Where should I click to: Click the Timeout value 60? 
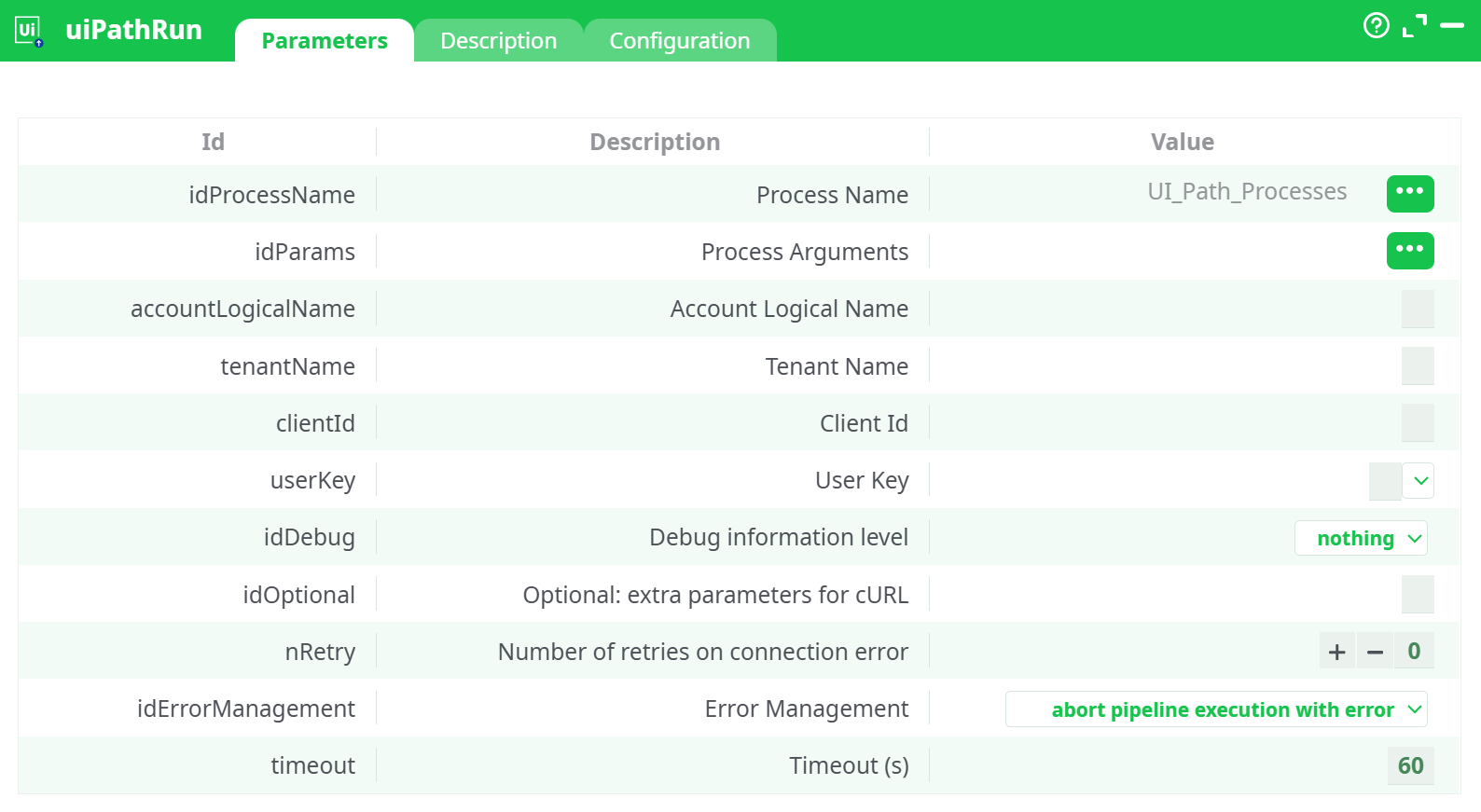pyautogui.click(x=1410, y=766)
